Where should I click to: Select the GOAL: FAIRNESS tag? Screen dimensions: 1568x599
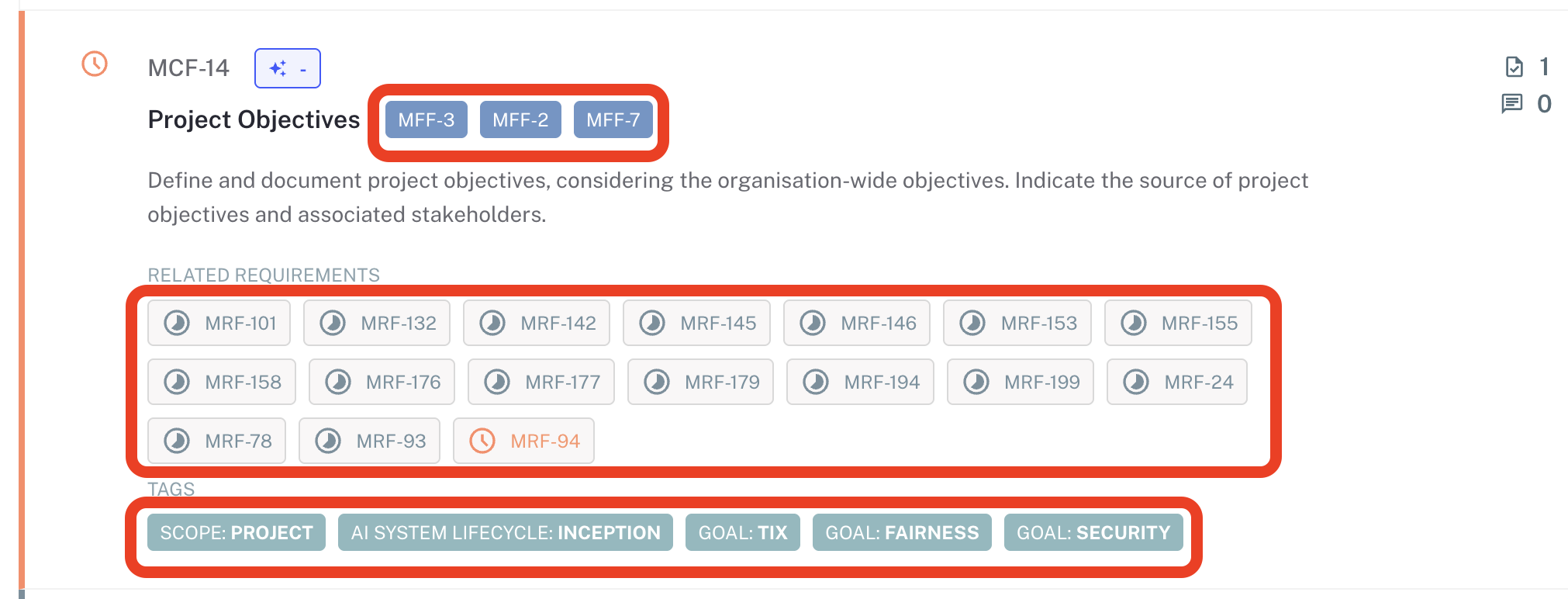902,532
